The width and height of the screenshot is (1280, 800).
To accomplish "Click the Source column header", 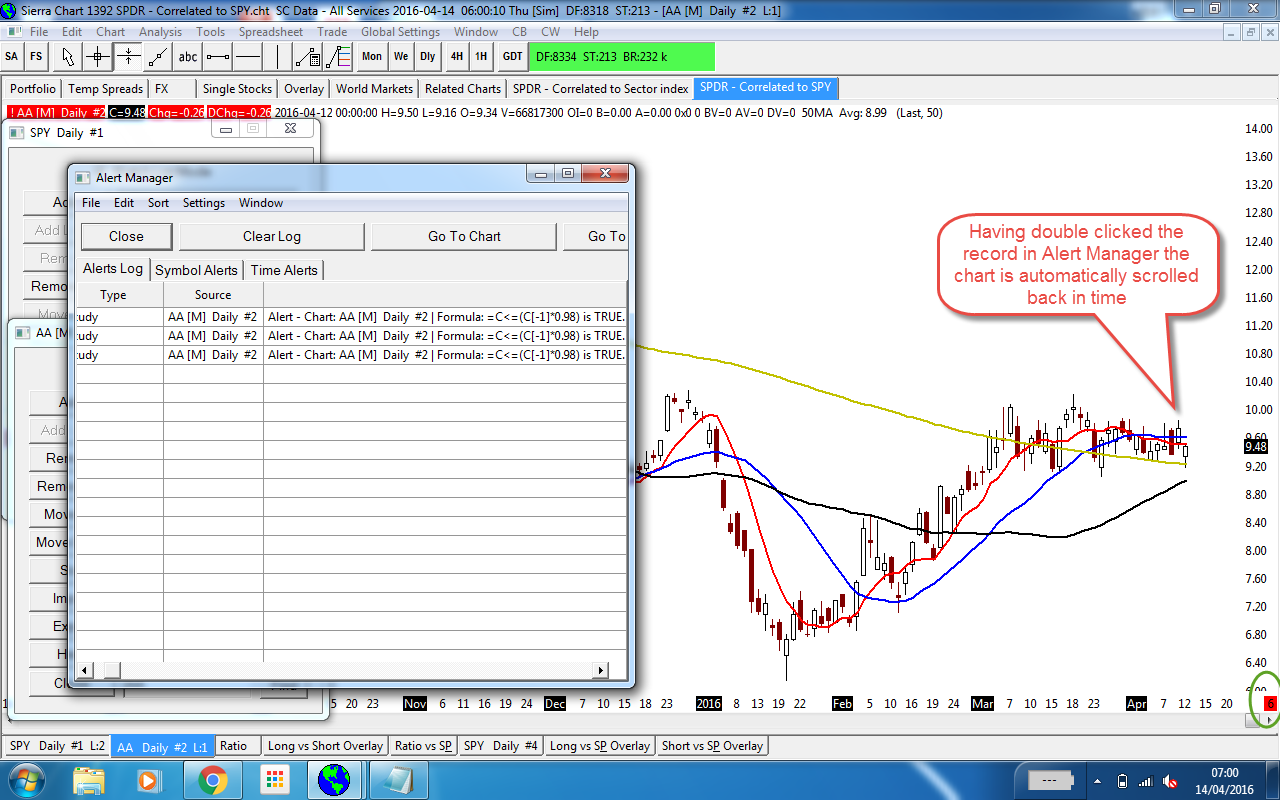I will click(213, 295).
